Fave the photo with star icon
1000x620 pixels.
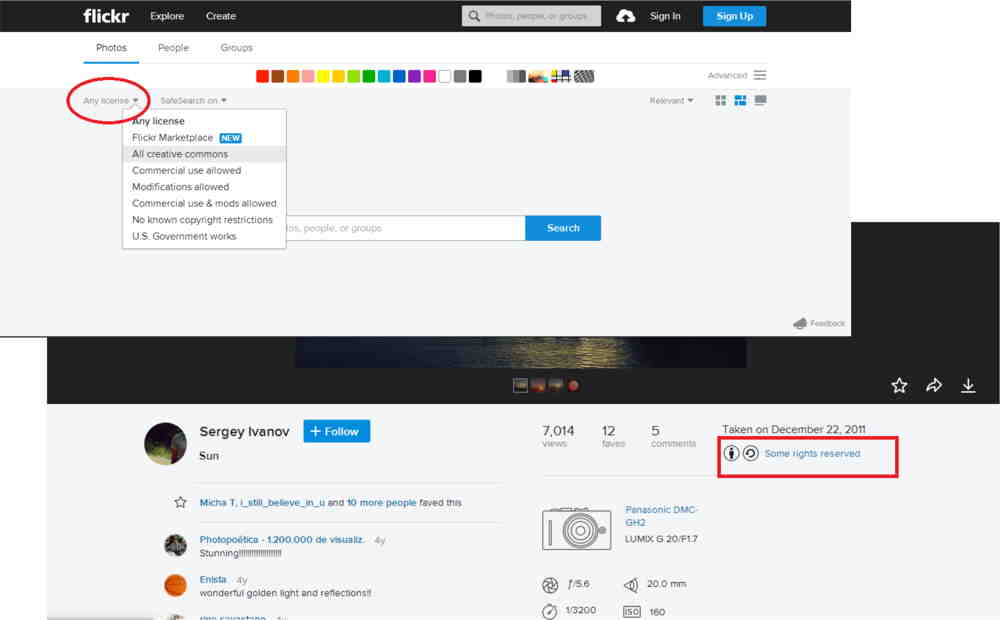899,385
